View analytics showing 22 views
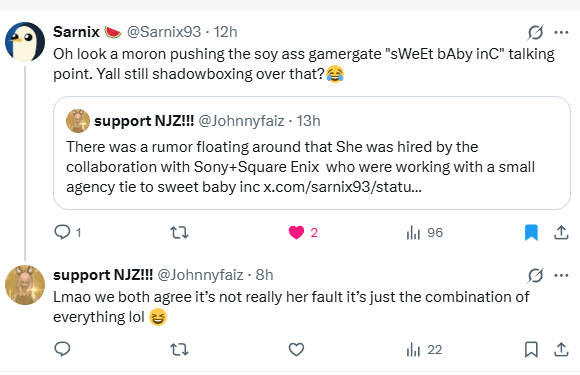Screen dimensions: 580x375 tap(424, 349)
